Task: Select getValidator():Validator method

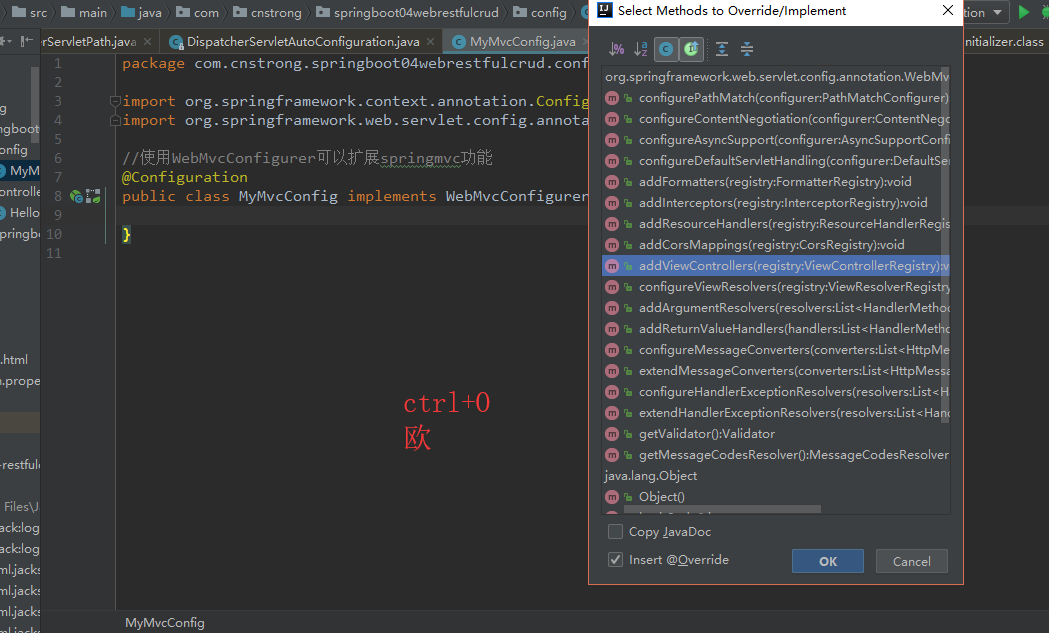Action: click(776, 434)
